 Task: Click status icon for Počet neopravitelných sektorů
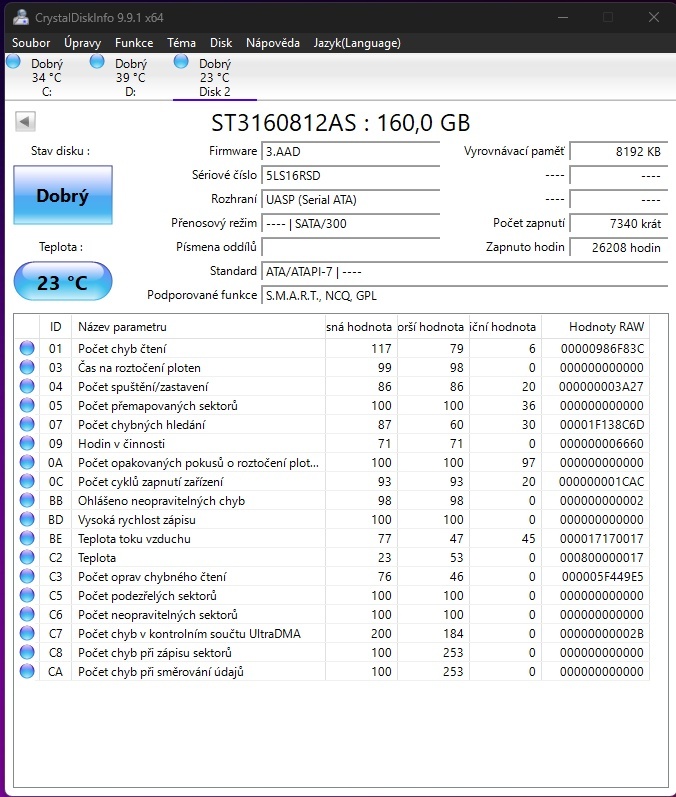pos(27,614)
